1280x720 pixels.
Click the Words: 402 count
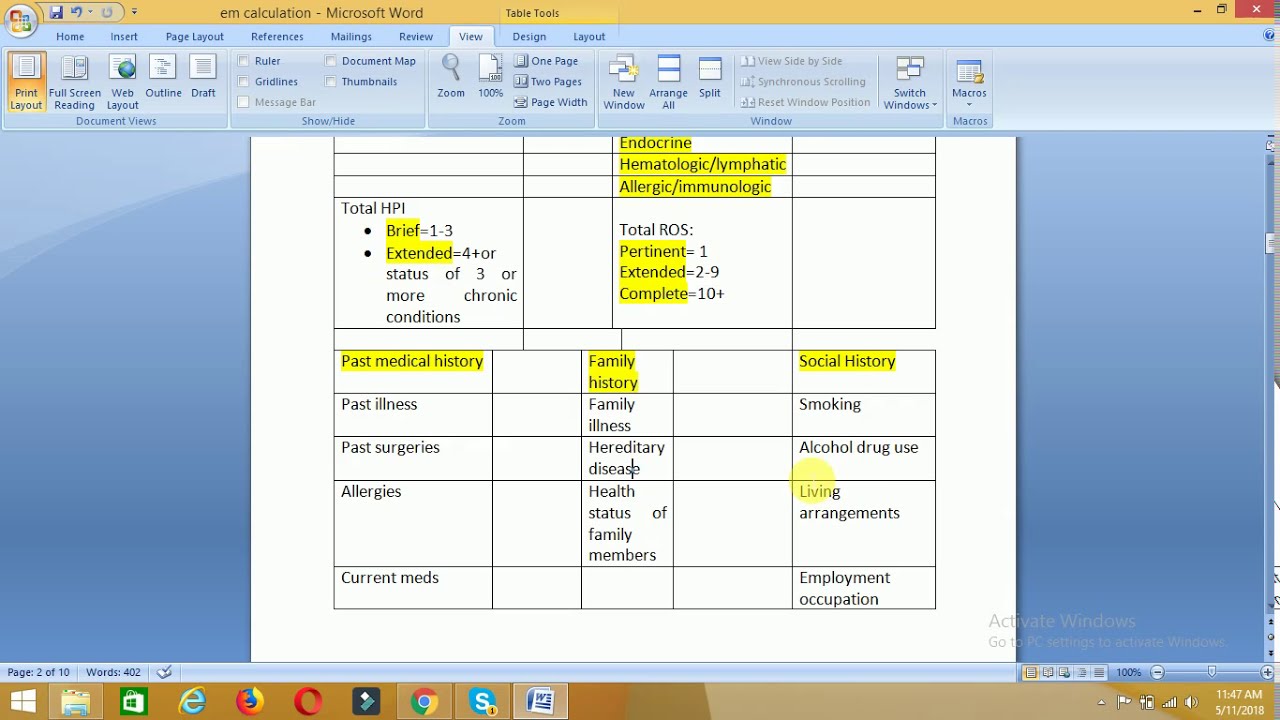(113, 672)
